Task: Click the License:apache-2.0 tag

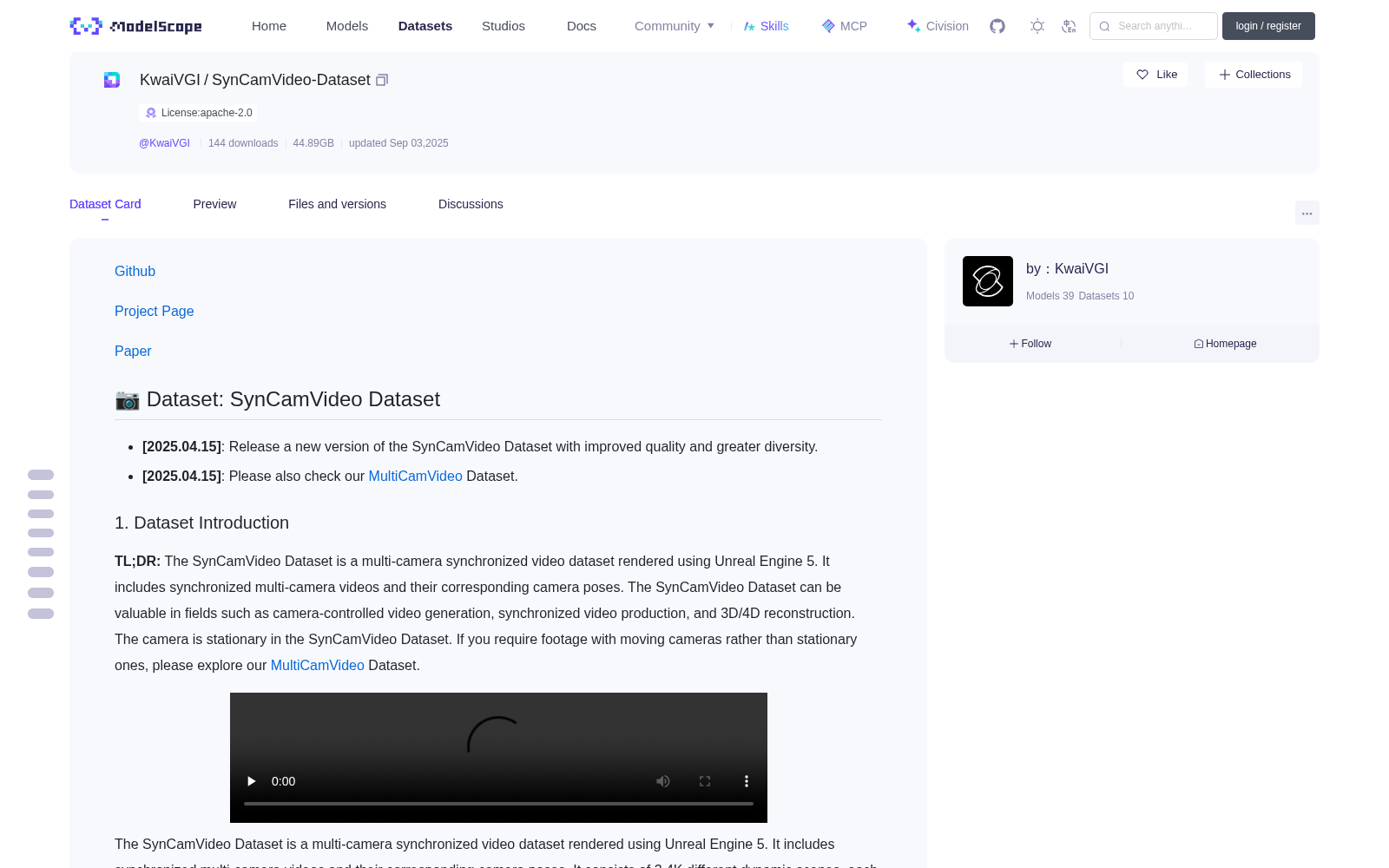Action: (x=199, y=113)
